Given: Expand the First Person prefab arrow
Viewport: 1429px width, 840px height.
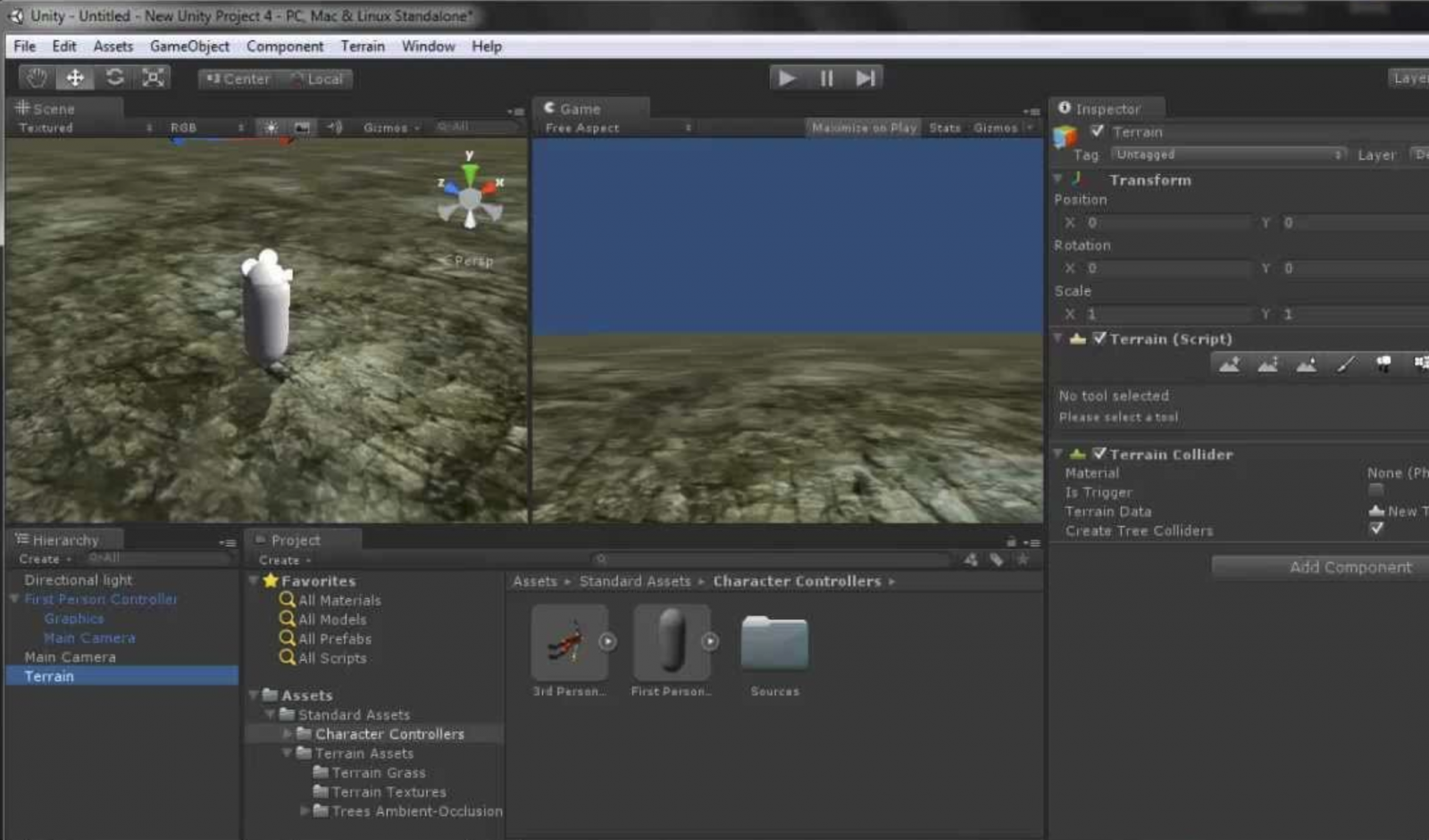Looking at the screenshot, I should (x=710, y=641).
